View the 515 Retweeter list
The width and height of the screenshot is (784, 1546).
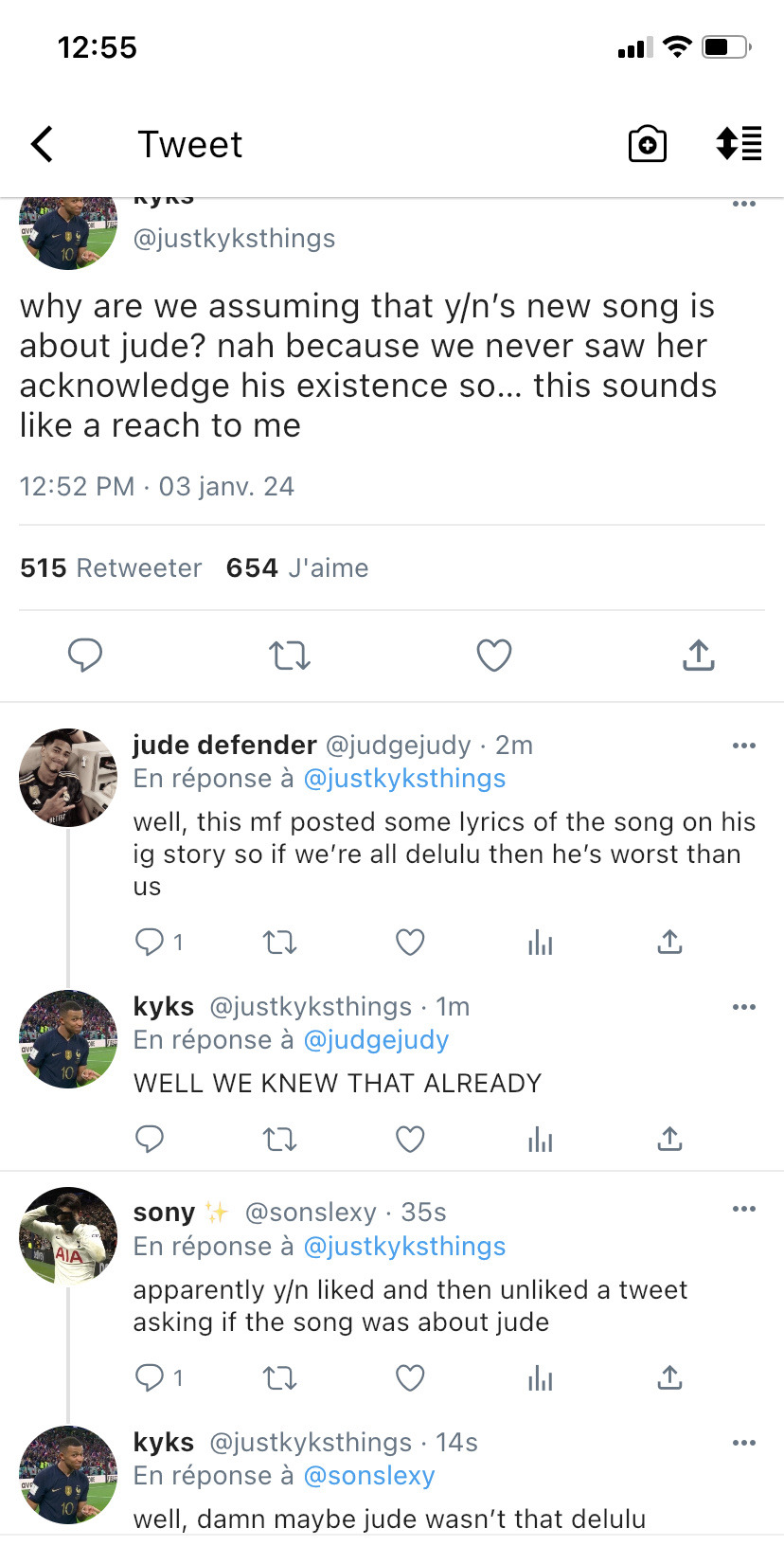[111, 568]
